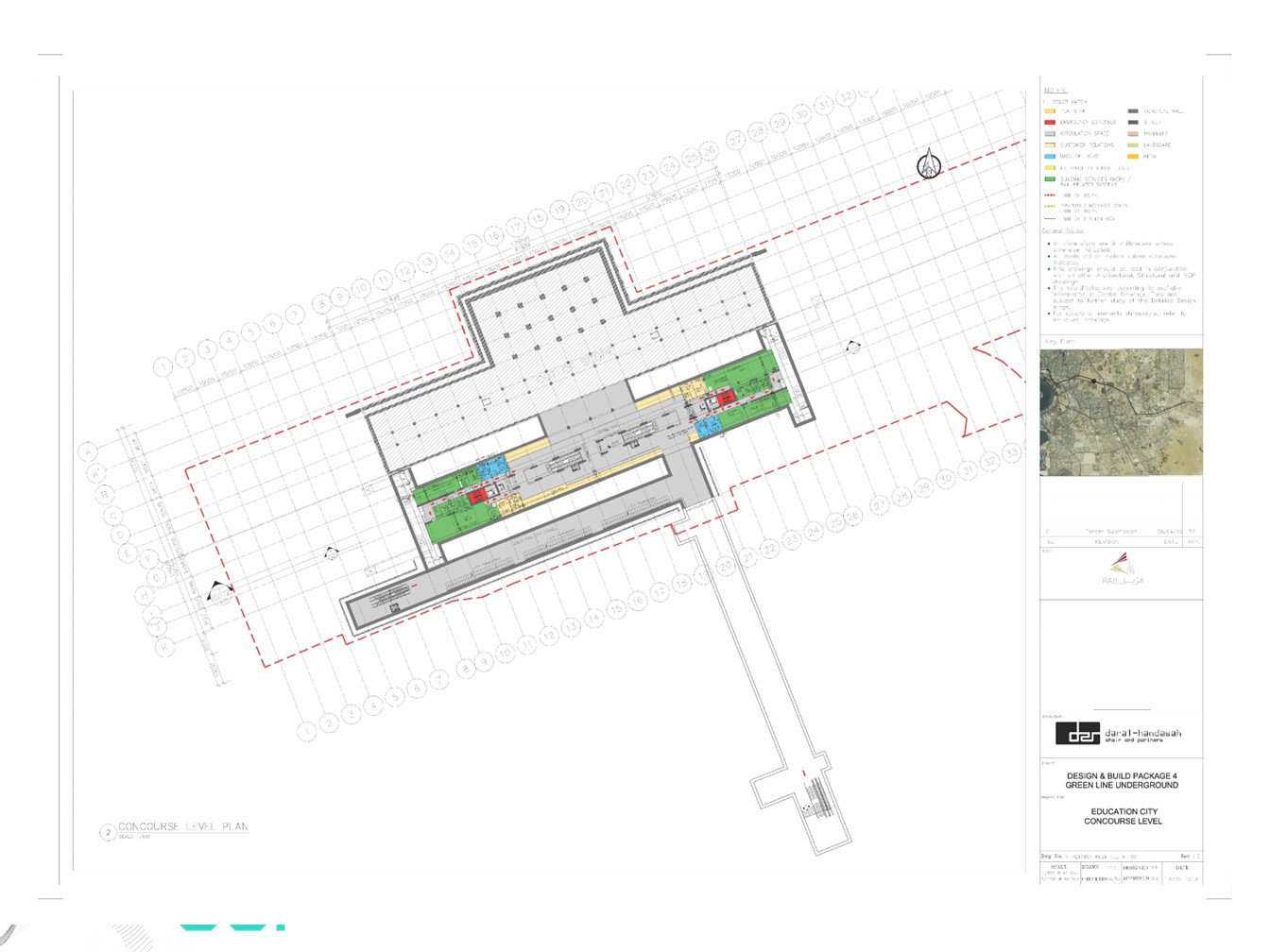Click the circled number 2 drawing tag
Image resolution: width=1270 pixels, height=952 pixels.
(108, 832)
